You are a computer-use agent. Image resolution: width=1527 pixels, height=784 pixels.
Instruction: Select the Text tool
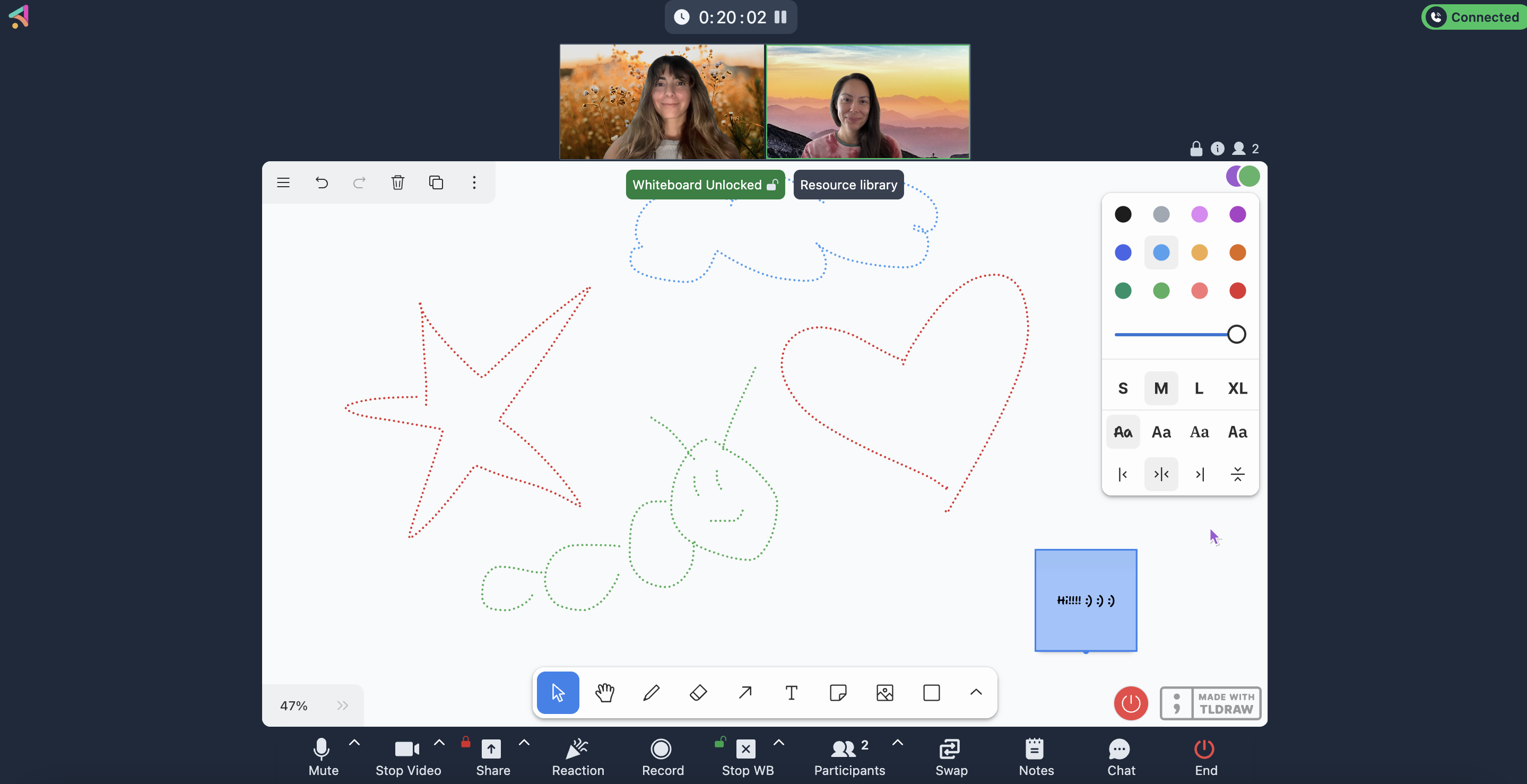pyautogui.click(x=791, y=693)
